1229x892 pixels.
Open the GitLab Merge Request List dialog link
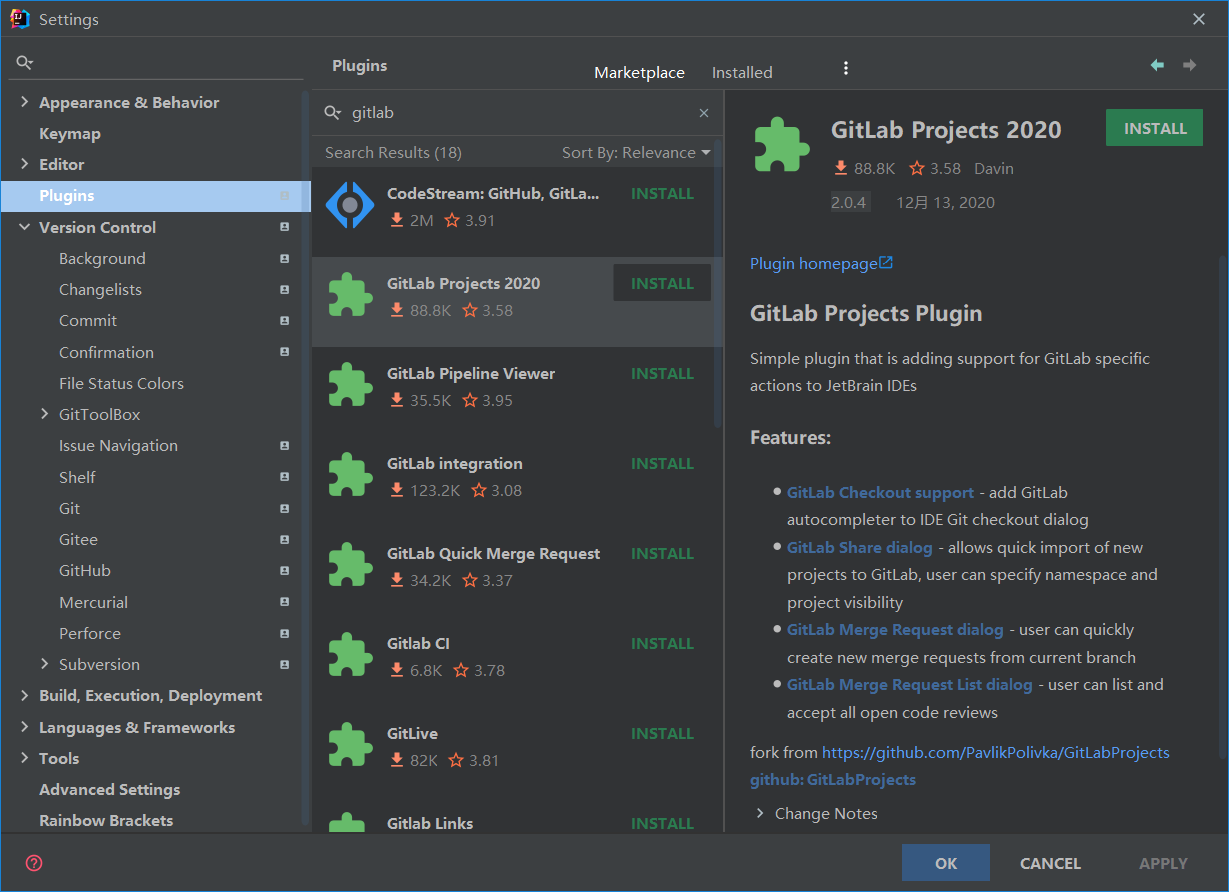tap(910, 685)
